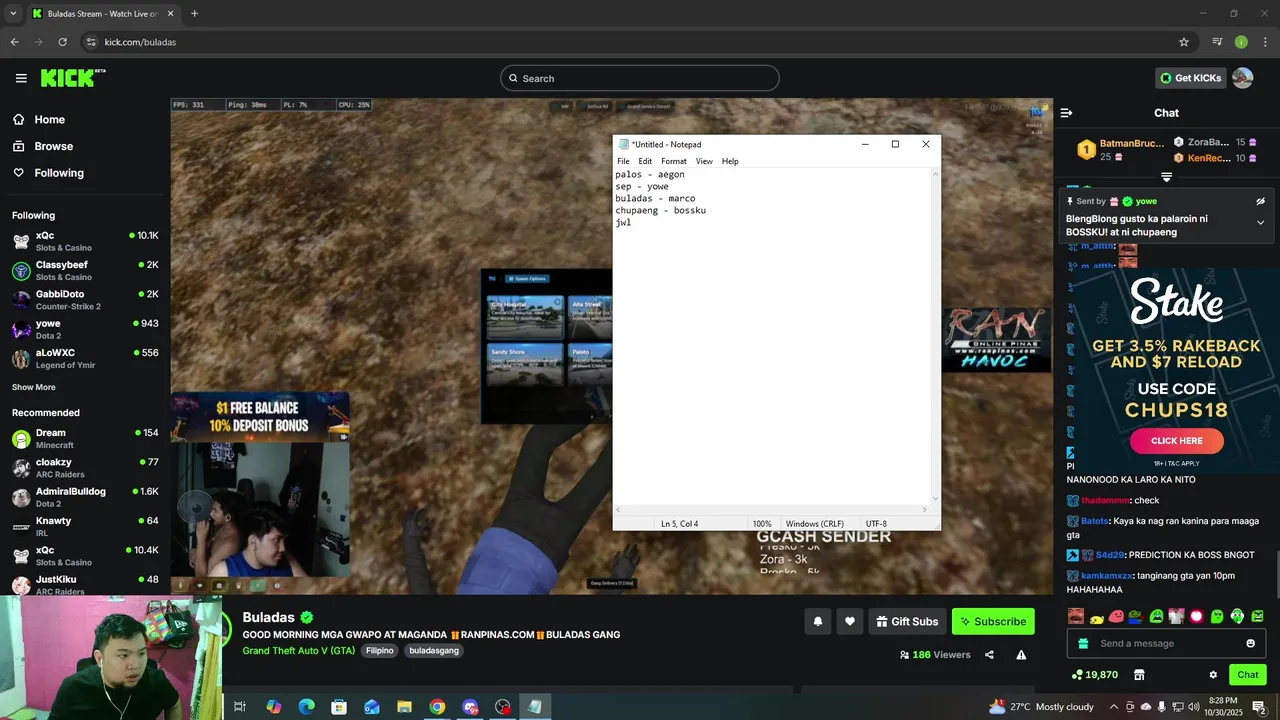Toggle the follow heart for Buladas
The height and width of the screenshot is (720, 1280).
tap(849, 621)
